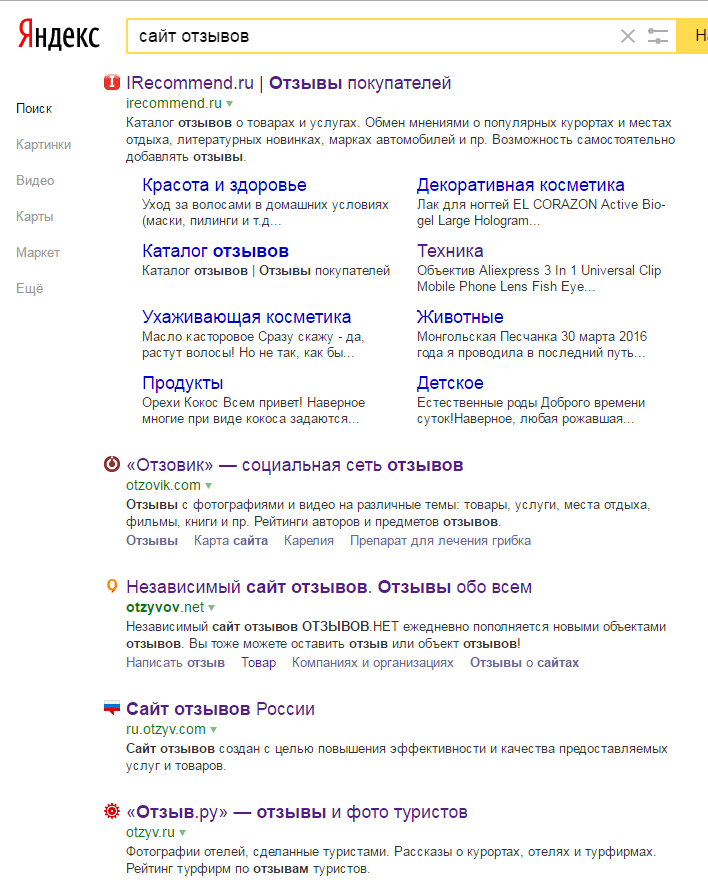
Task: Open Независимый сайт отзывов result title
Action: coord(329,587)
